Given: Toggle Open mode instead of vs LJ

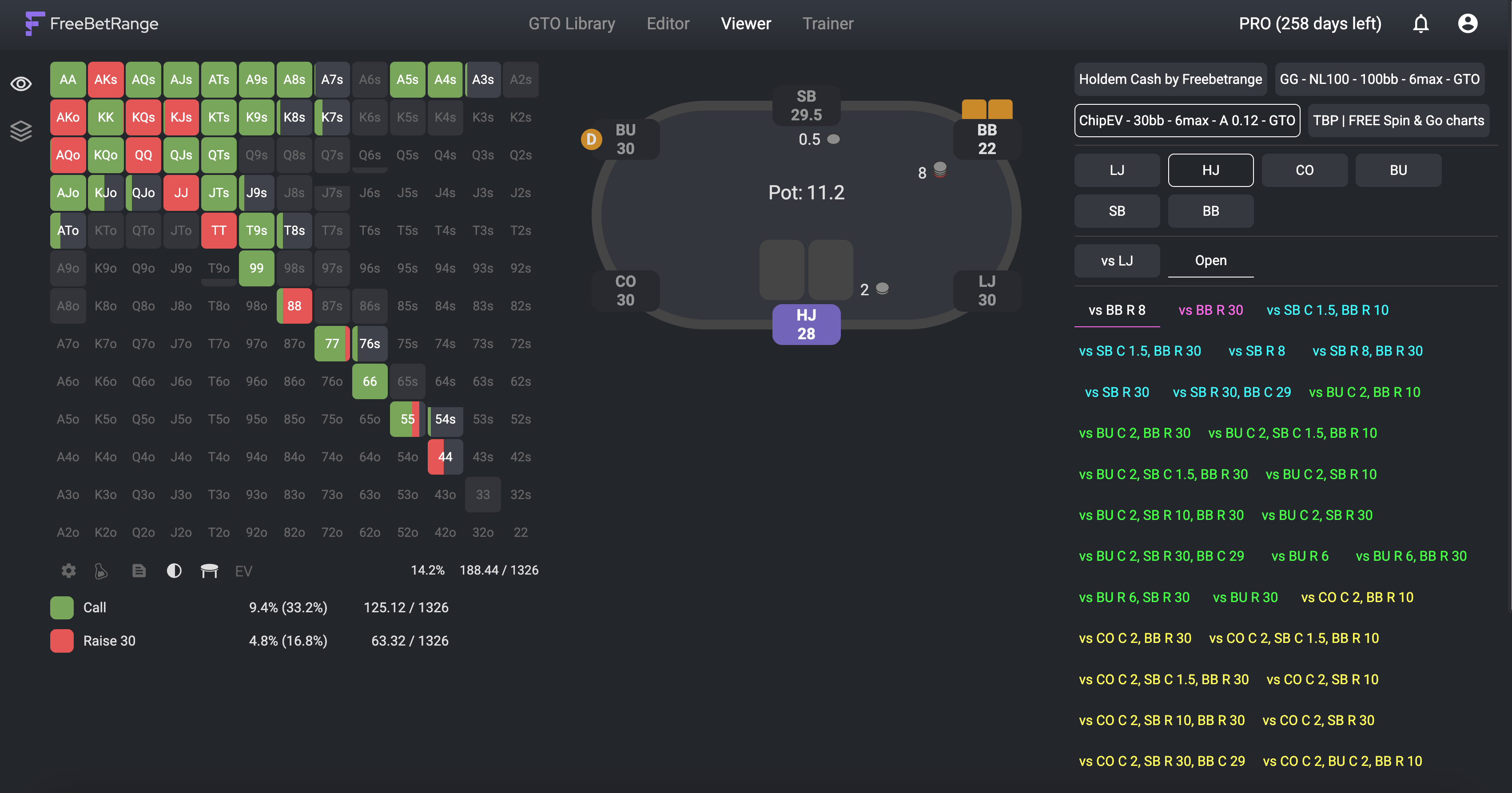Looking at the screenshot, I should [1211, 261].
